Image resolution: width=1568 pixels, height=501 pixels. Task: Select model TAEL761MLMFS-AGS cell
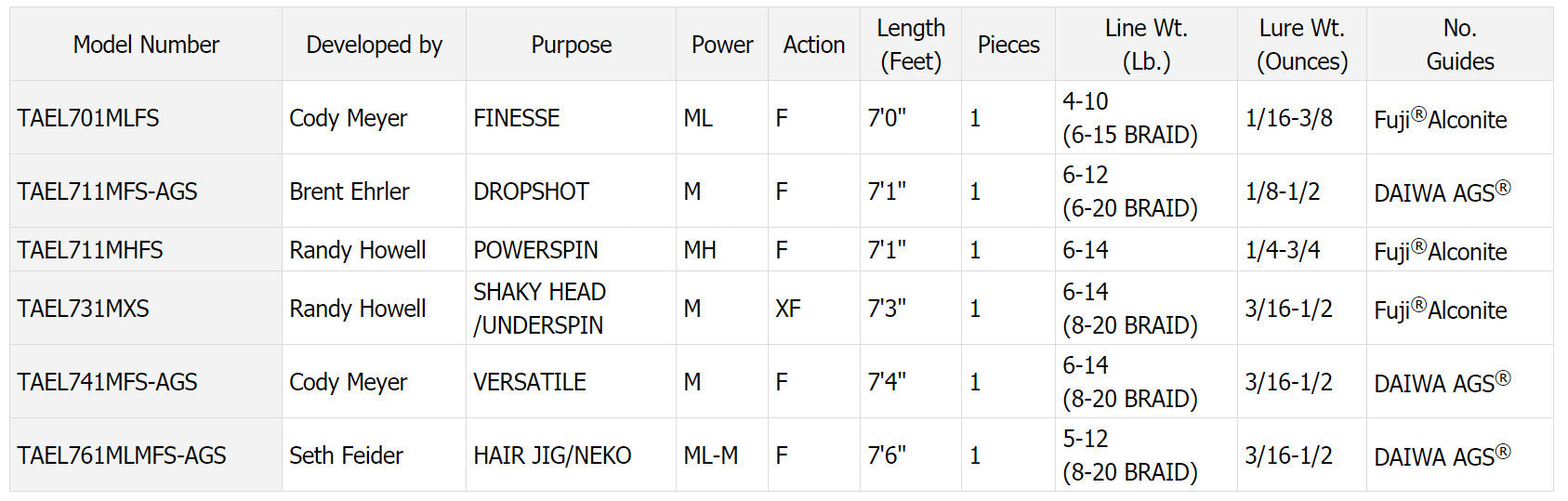122,455
